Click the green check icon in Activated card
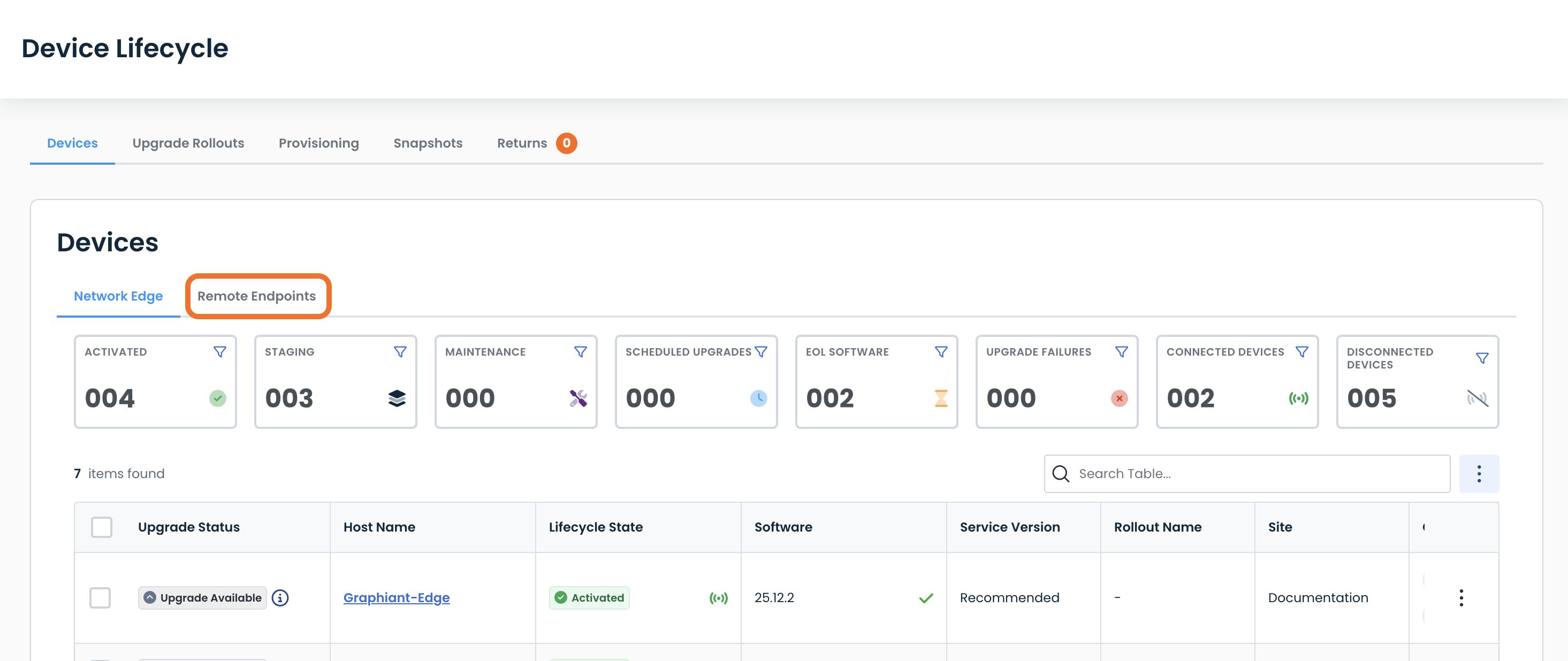Image resolution: width=1568 pixels, height=661 pixels. (218, 398)
